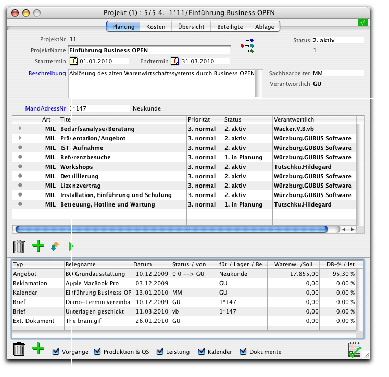Click into the Beschreibung text area
Image resolution: width=389 pixels, height=377 pixels.
(162, 83)
